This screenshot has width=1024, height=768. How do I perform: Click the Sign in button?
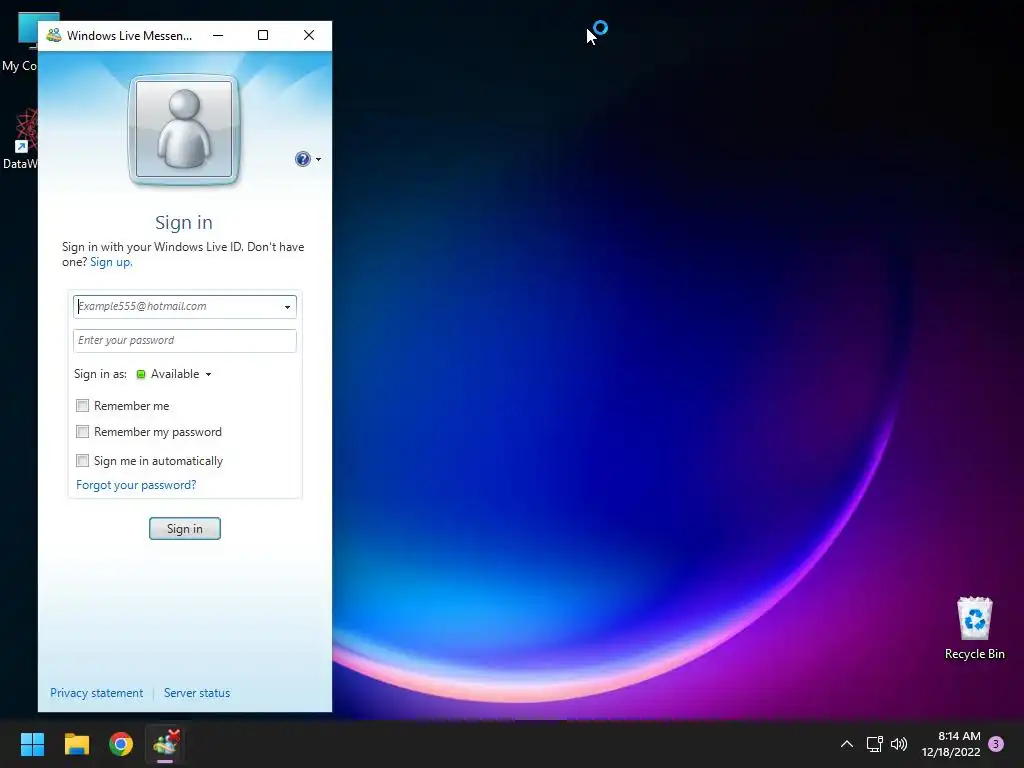[185, 528]
